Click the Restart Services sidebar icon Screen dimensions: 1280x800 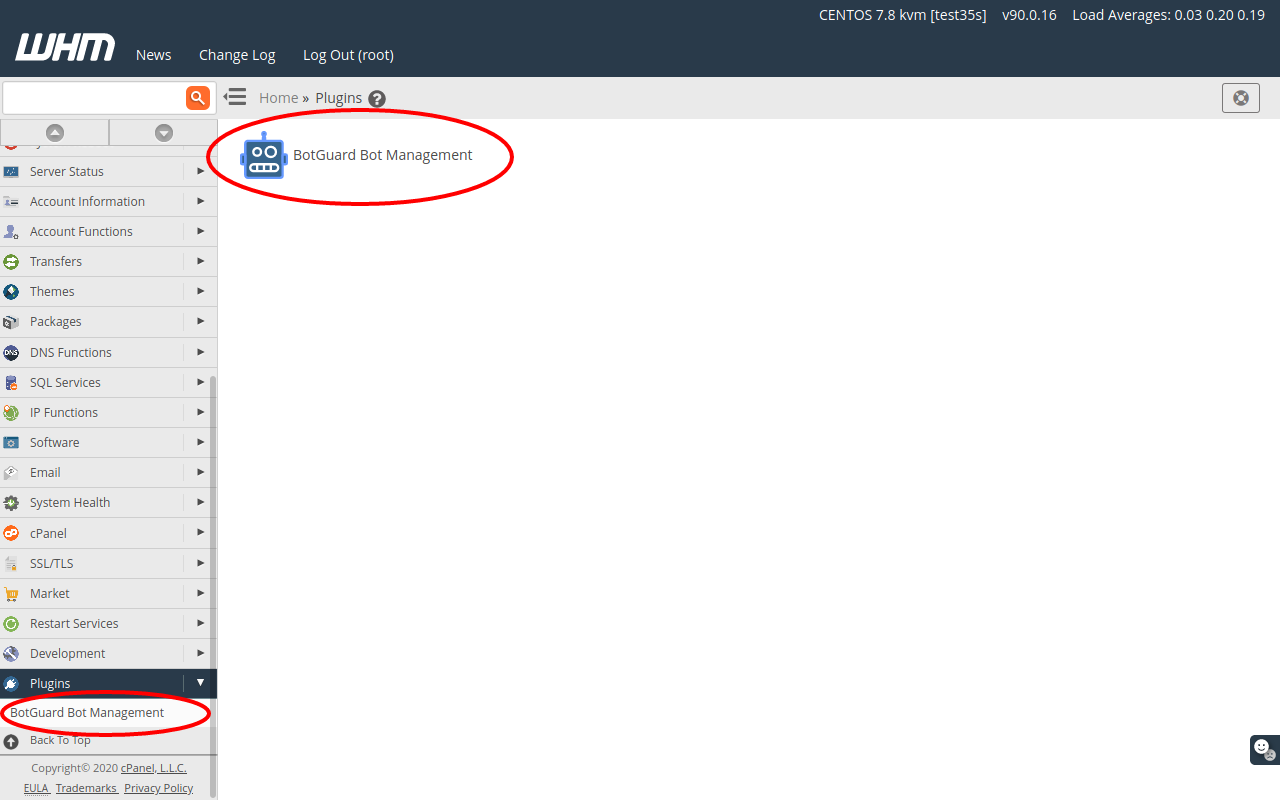(11, 624)
